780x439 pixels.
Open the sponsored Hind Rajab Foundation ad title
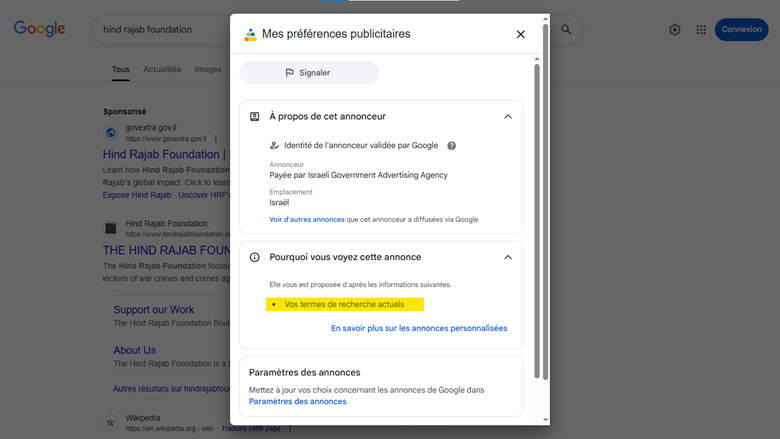166,155
